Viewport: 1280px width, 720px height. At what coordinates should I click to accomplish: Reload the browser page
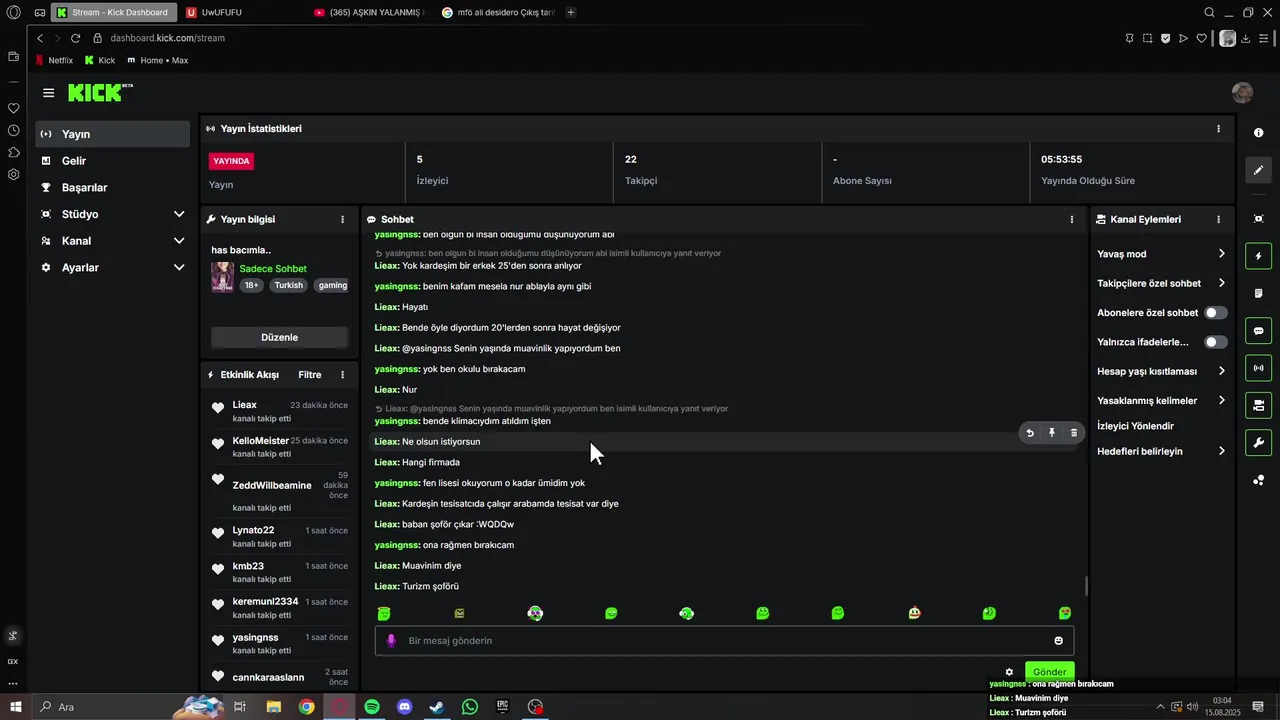pos(75,38)
